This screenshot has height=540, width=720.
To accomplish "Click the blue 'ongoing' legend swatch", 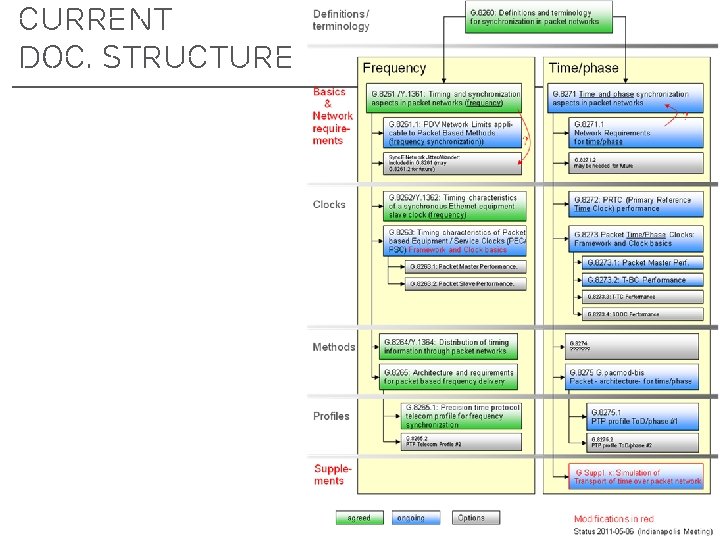I will pyautogui.click(x=416, y=518).
